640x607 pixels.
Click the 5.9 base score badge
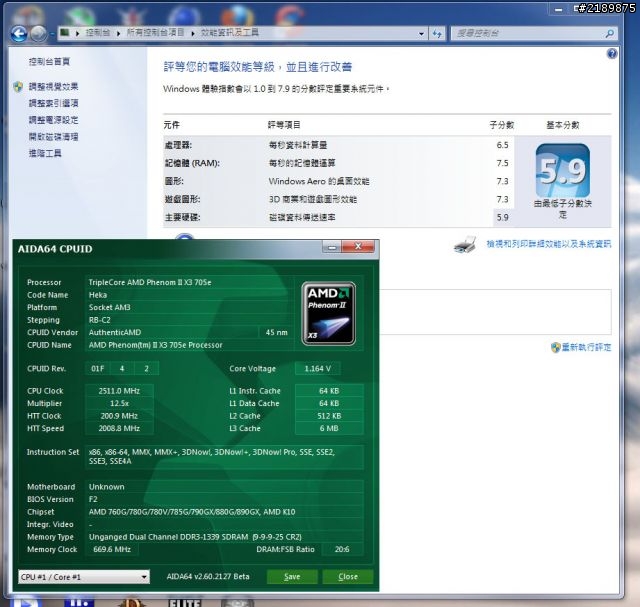click(x=563, y=171)
